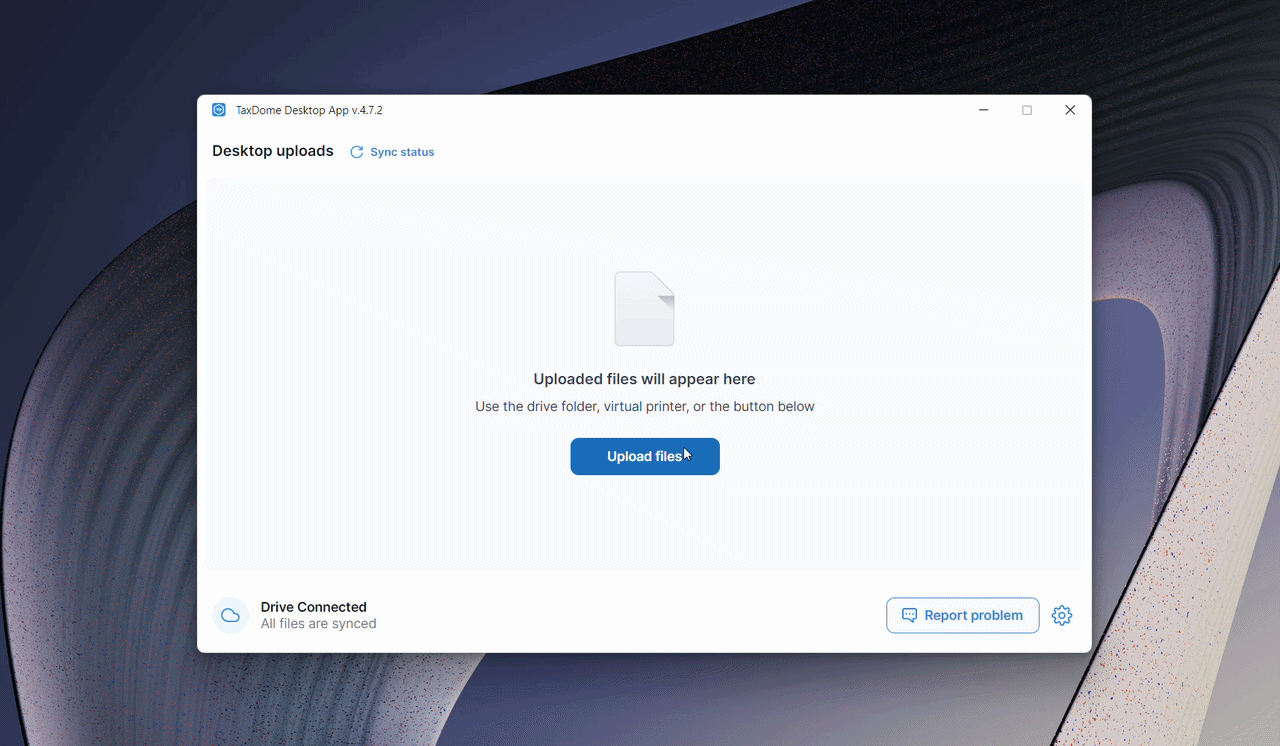Click the blank document placeholder icon
This screenshot has height=746, width=1280.
(x=644, y=309)
